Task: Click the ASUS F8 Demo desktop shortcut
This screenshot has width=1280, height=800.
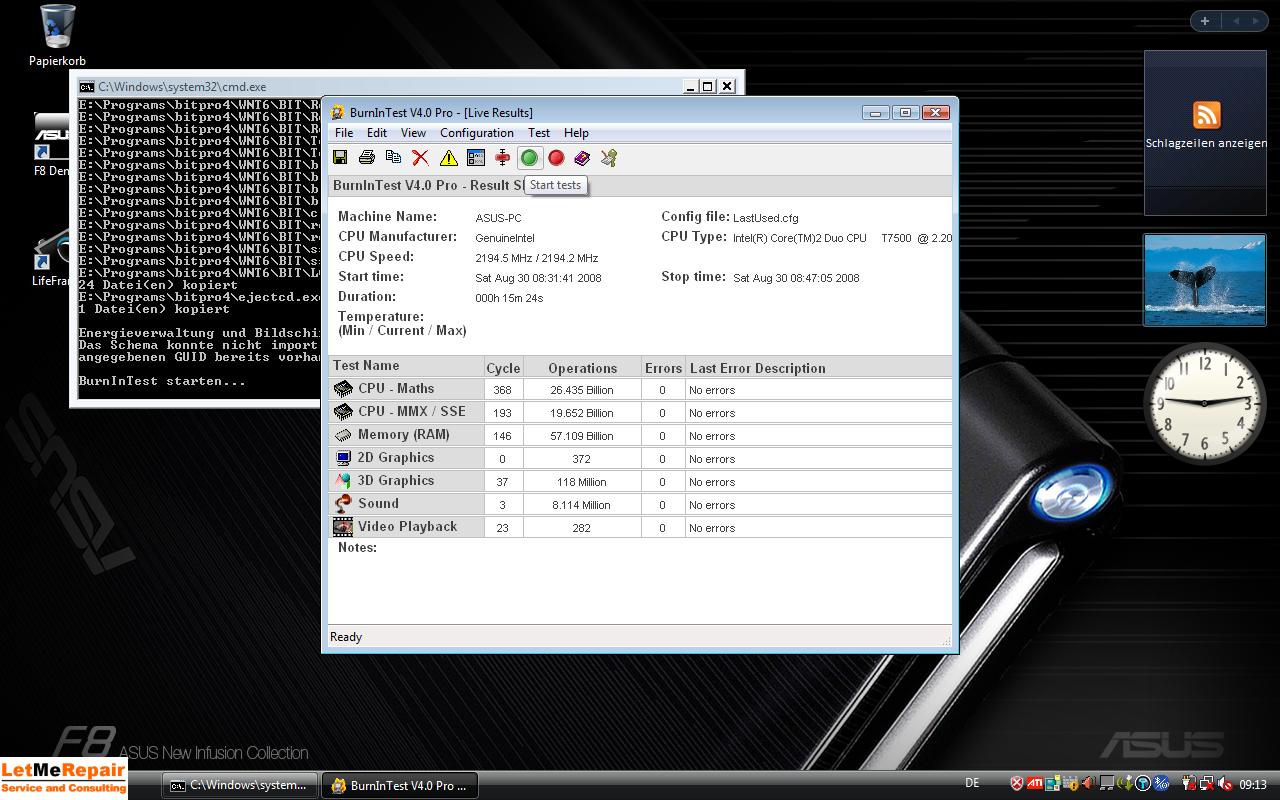Action: (x=50, y=145)
